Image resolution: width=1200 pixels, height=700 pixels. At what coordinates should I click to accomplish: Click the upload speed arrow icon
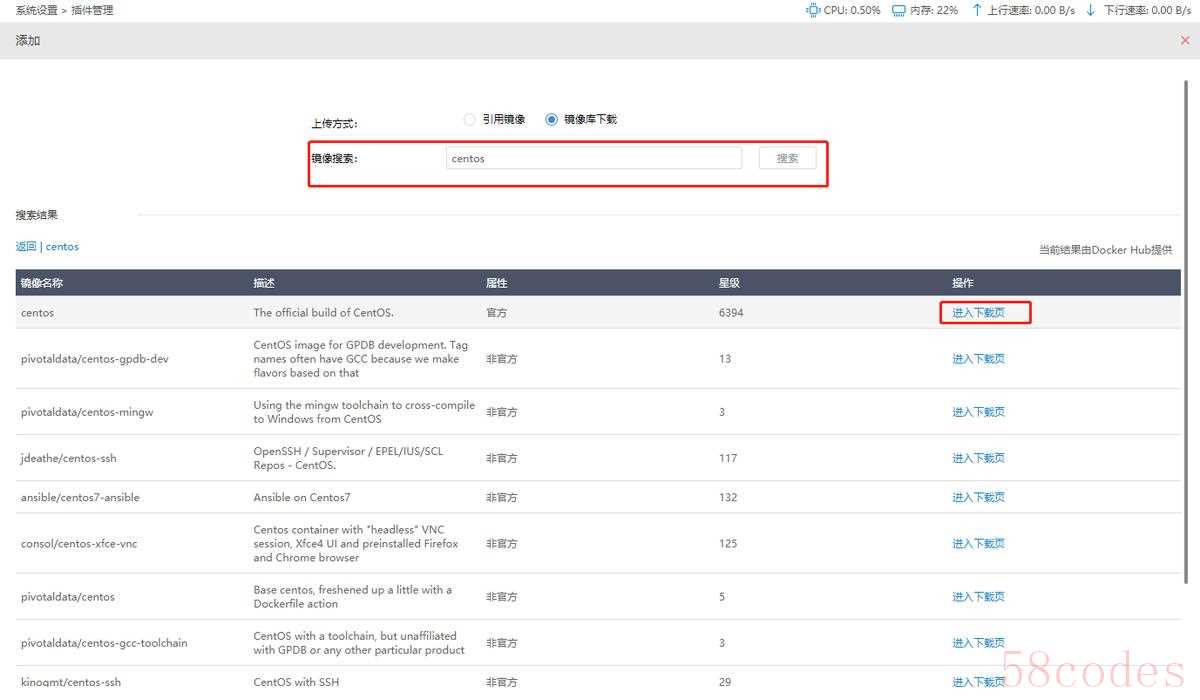pyautogui.click(x=976, y=10)
